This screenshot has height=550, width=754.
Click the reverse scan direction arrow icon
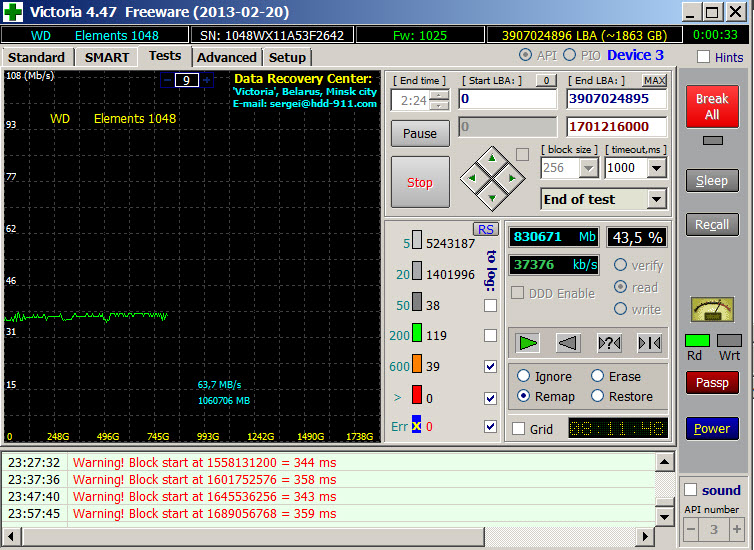click(568, 343)
